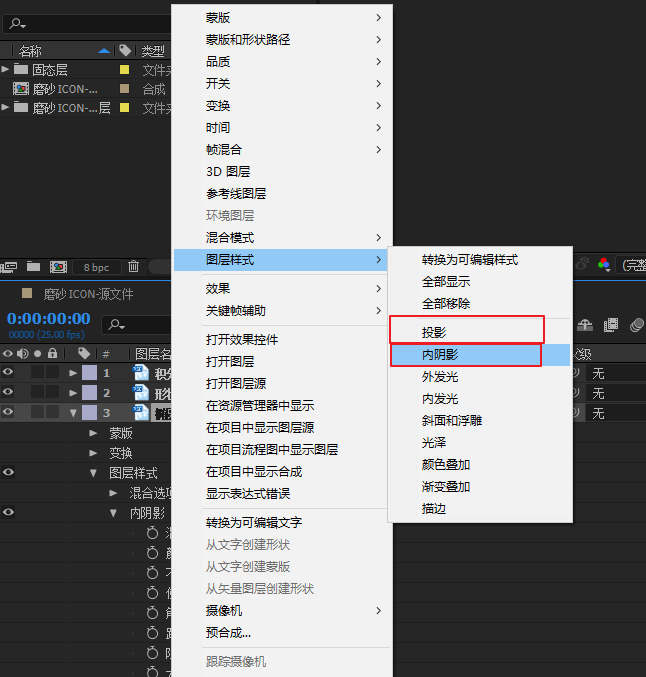Select 预合成... in the context menu
Viewport: 646px width, 677px height.
point(282,633)
